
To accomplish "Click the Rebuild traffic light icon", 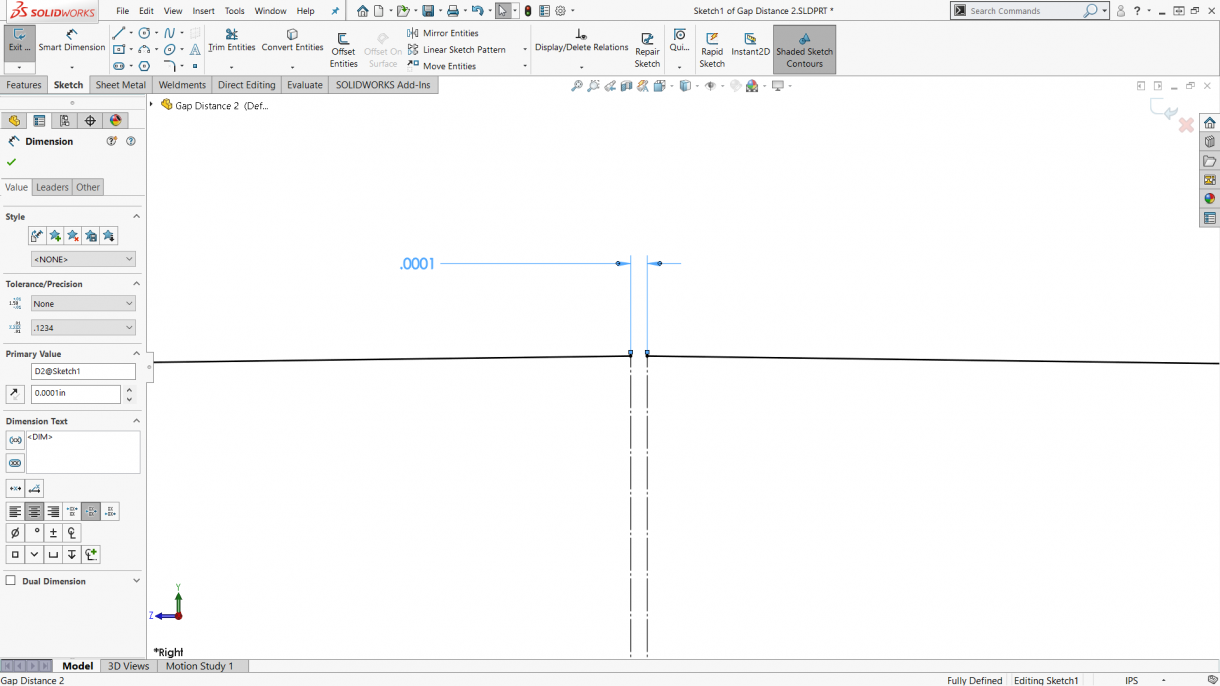I will pos(528,11).
